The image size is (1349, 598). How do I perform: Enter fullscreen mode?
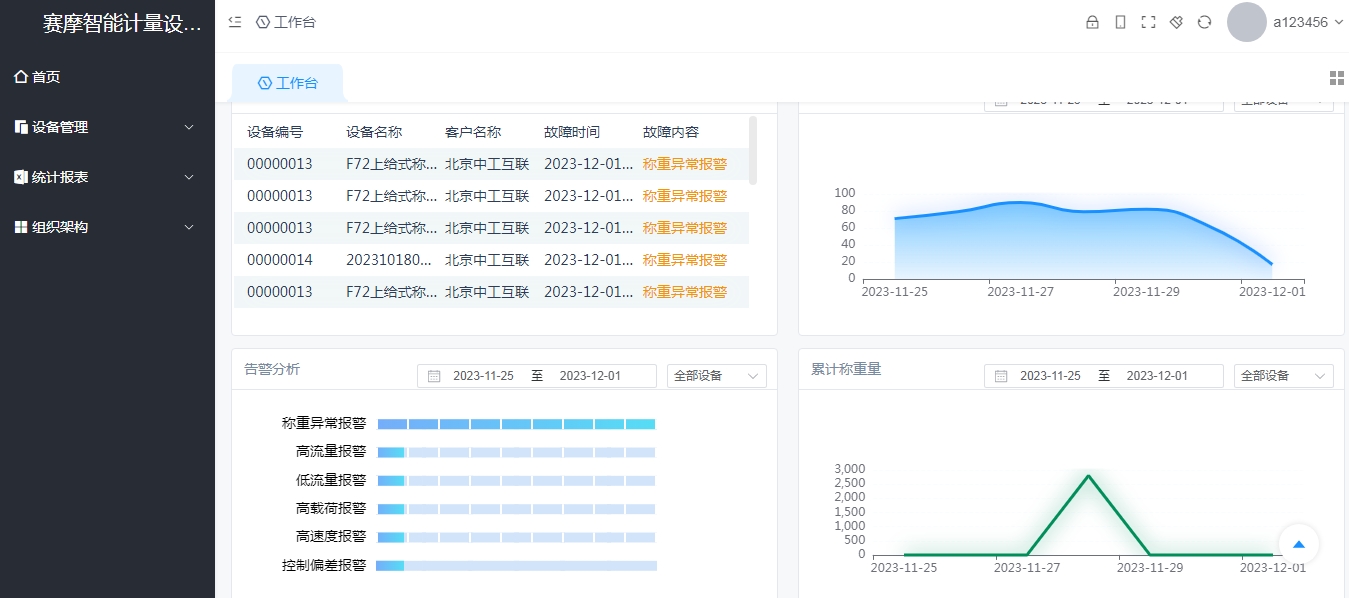pos(1148,20)
